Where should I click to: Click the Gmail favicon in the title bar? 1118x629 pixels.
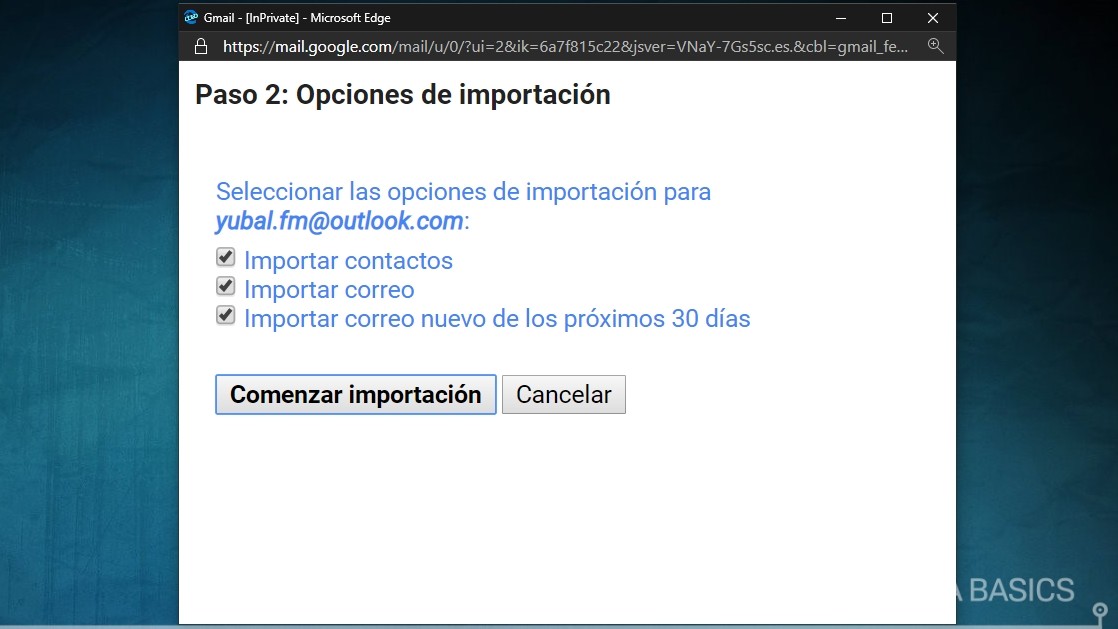[190, 17]
